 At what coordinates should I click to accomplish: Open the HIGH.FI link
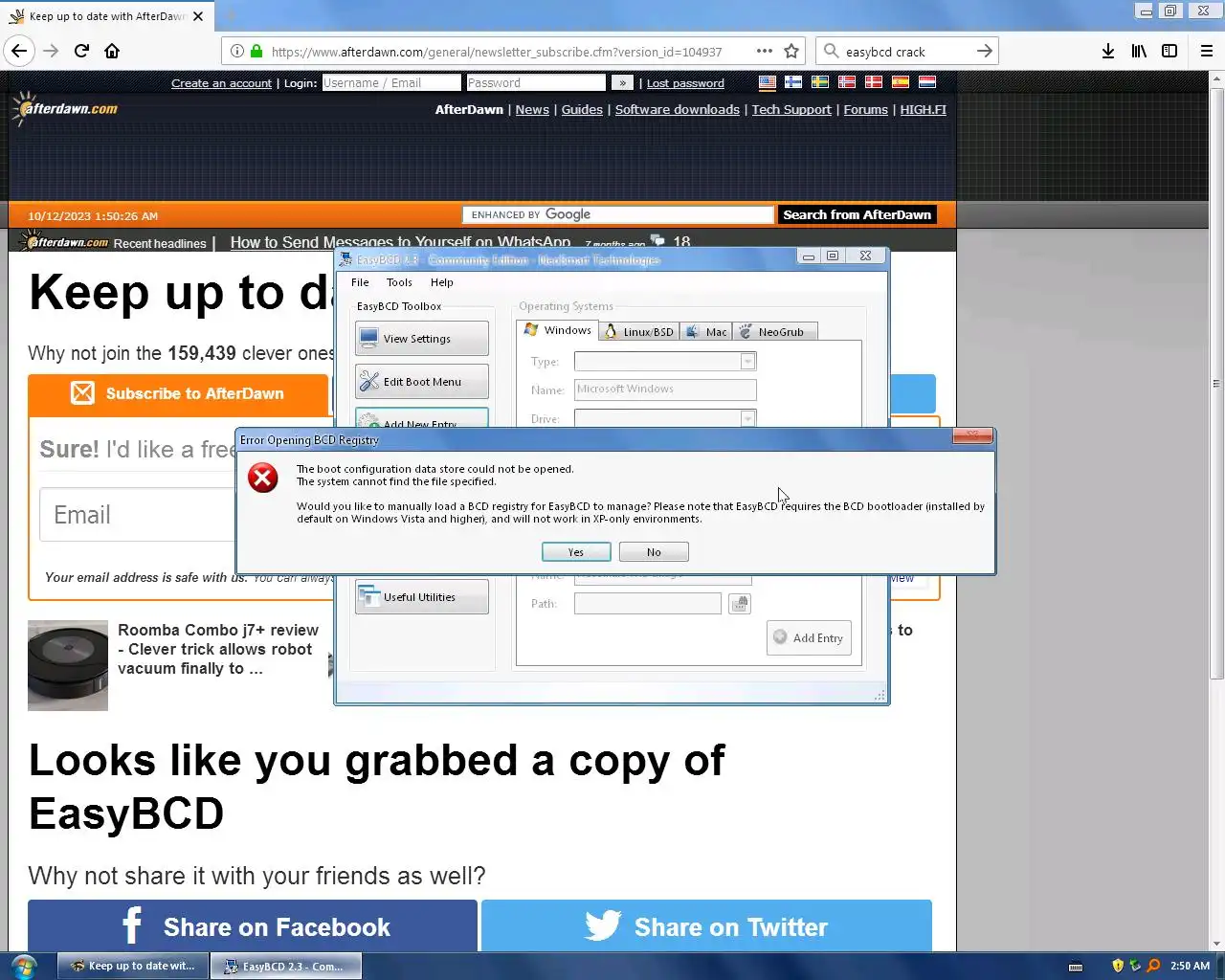coord(924,109)
